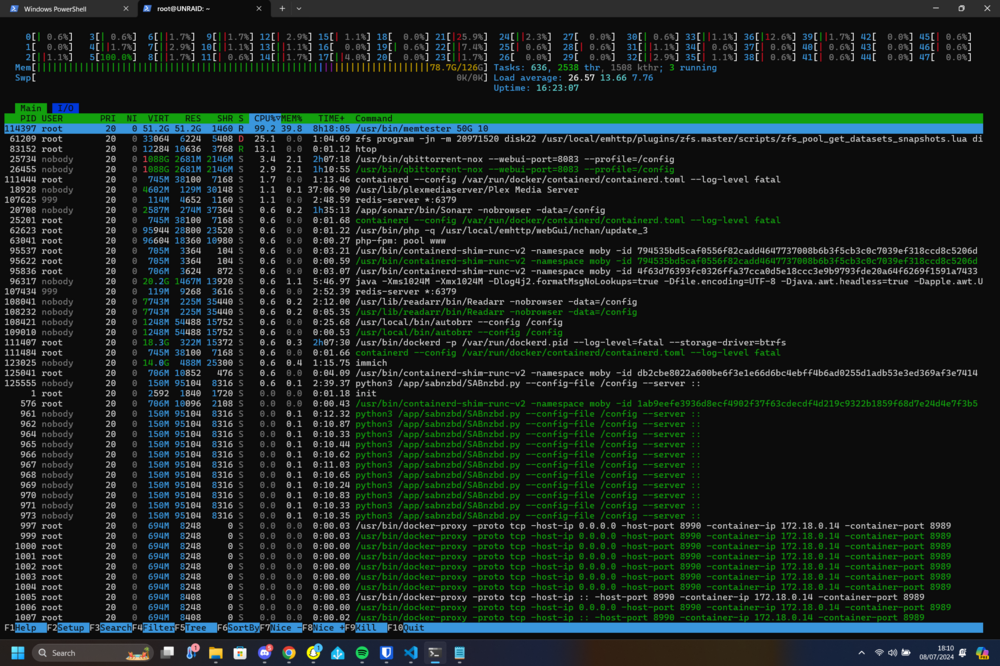Viewport: 1000px width, 666px height.
Task: Select the java -Xms1024M process row
Action: [494, 281]
